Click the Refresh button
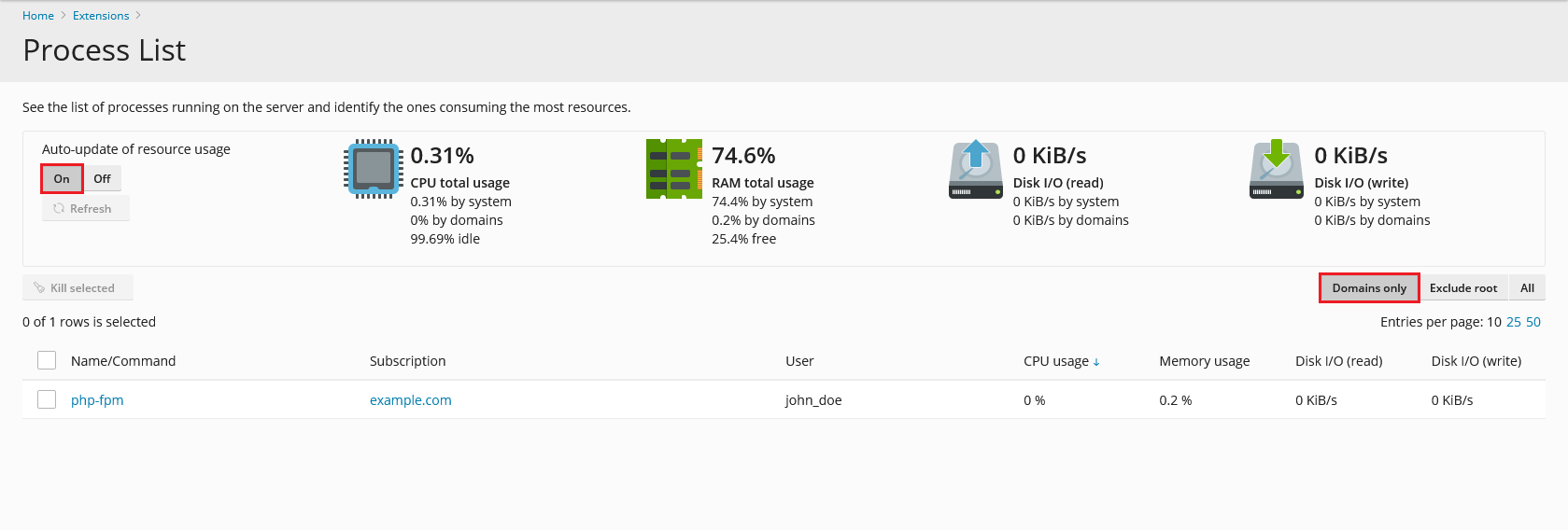The width and height of the screenshot is (1568, 530). coord(85,209)
